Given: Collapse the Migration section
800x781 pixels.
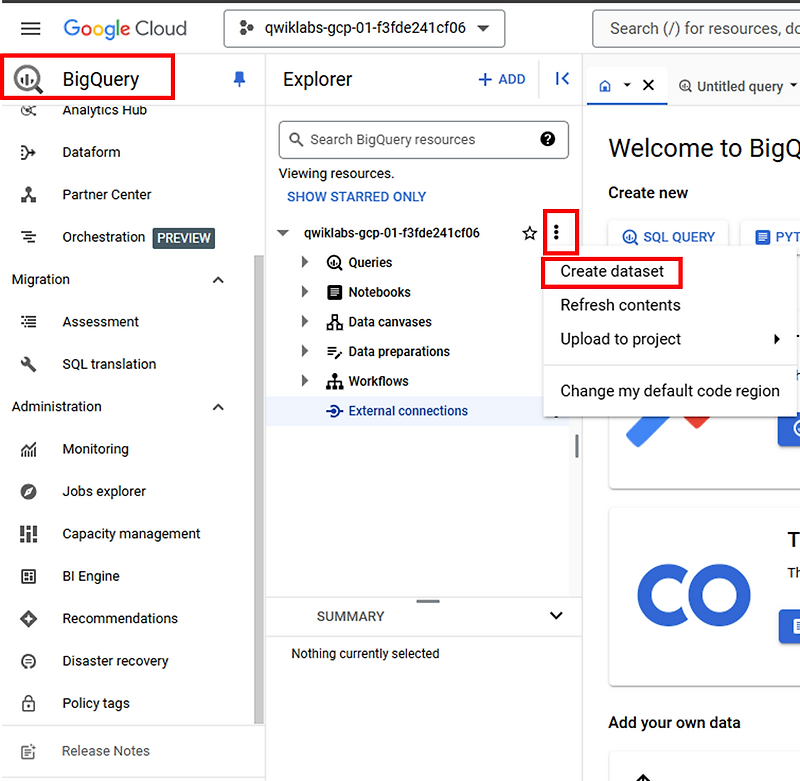Looking at the screenshot, I should point(217,279).
